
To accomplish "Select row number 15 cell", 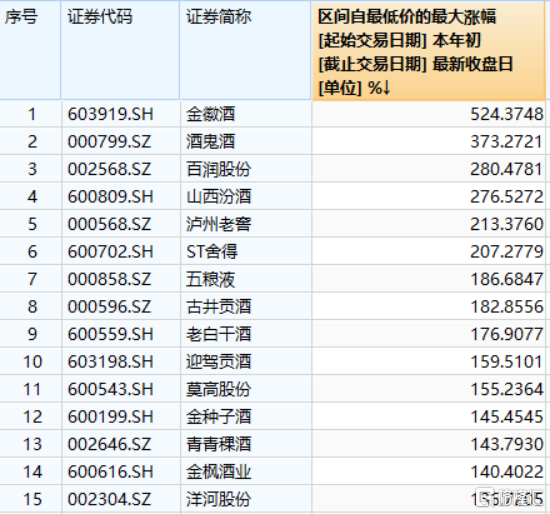I will [x=31, y=499].
